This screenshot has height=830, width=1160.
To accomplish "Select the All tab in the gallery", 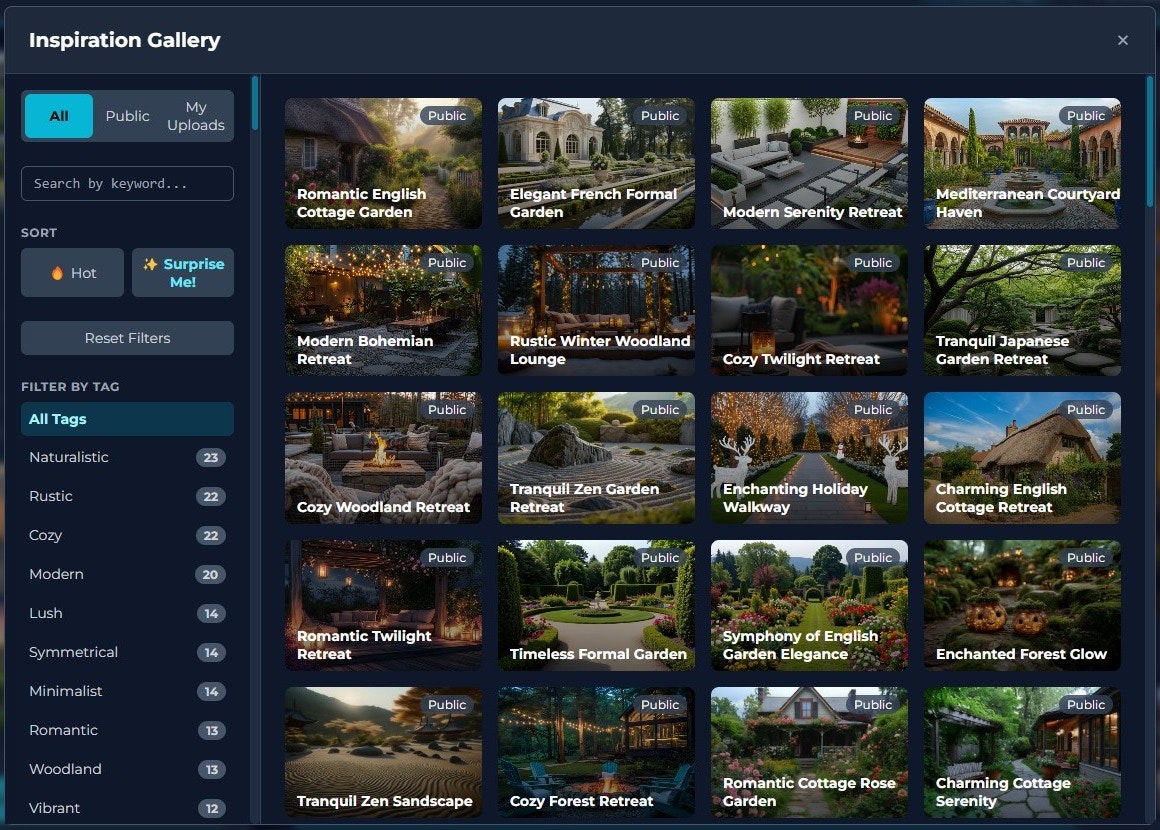I will pyautogui.click(x=58, y=115).
